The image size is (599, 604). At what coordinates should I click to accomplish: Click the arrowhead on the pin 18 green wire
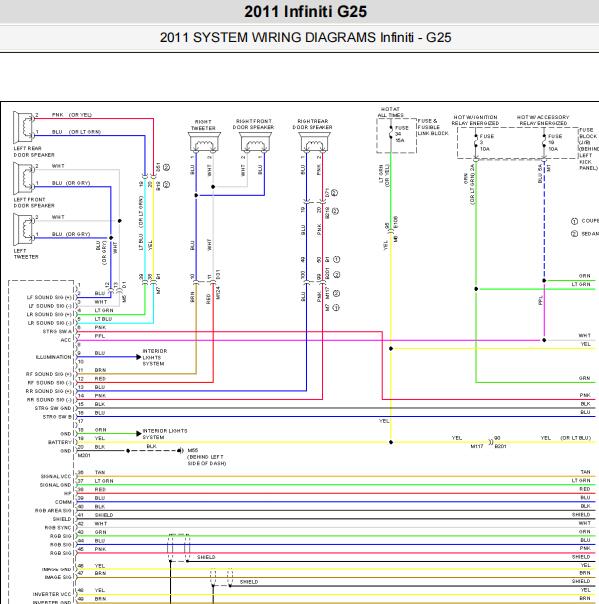tap(139, 434)
